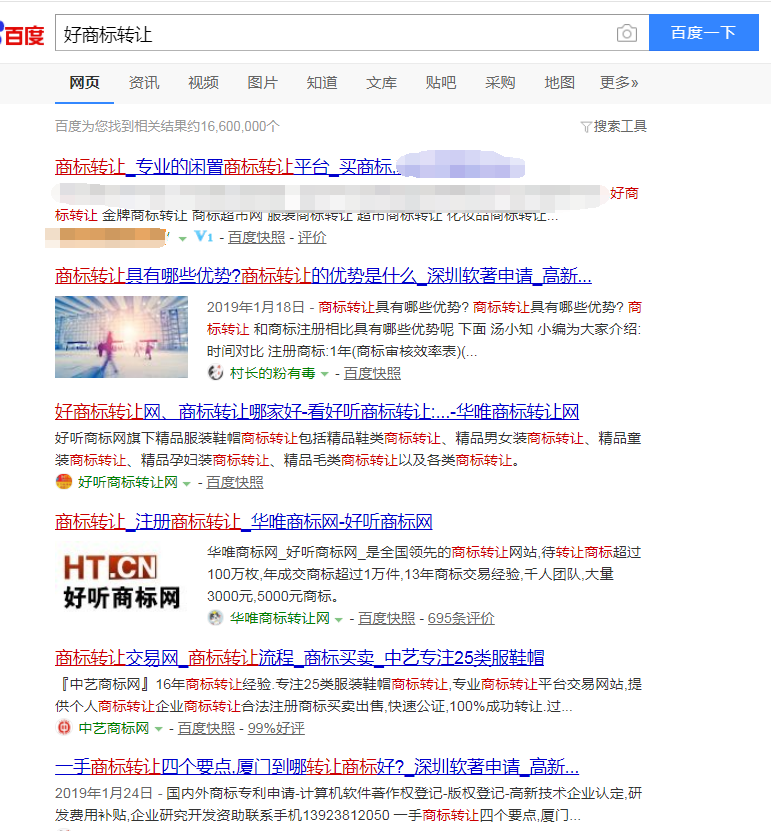This screenshot has height=831, width=771.
Task: Click date text 2019年1月24日
Action: tap(104, 793)
